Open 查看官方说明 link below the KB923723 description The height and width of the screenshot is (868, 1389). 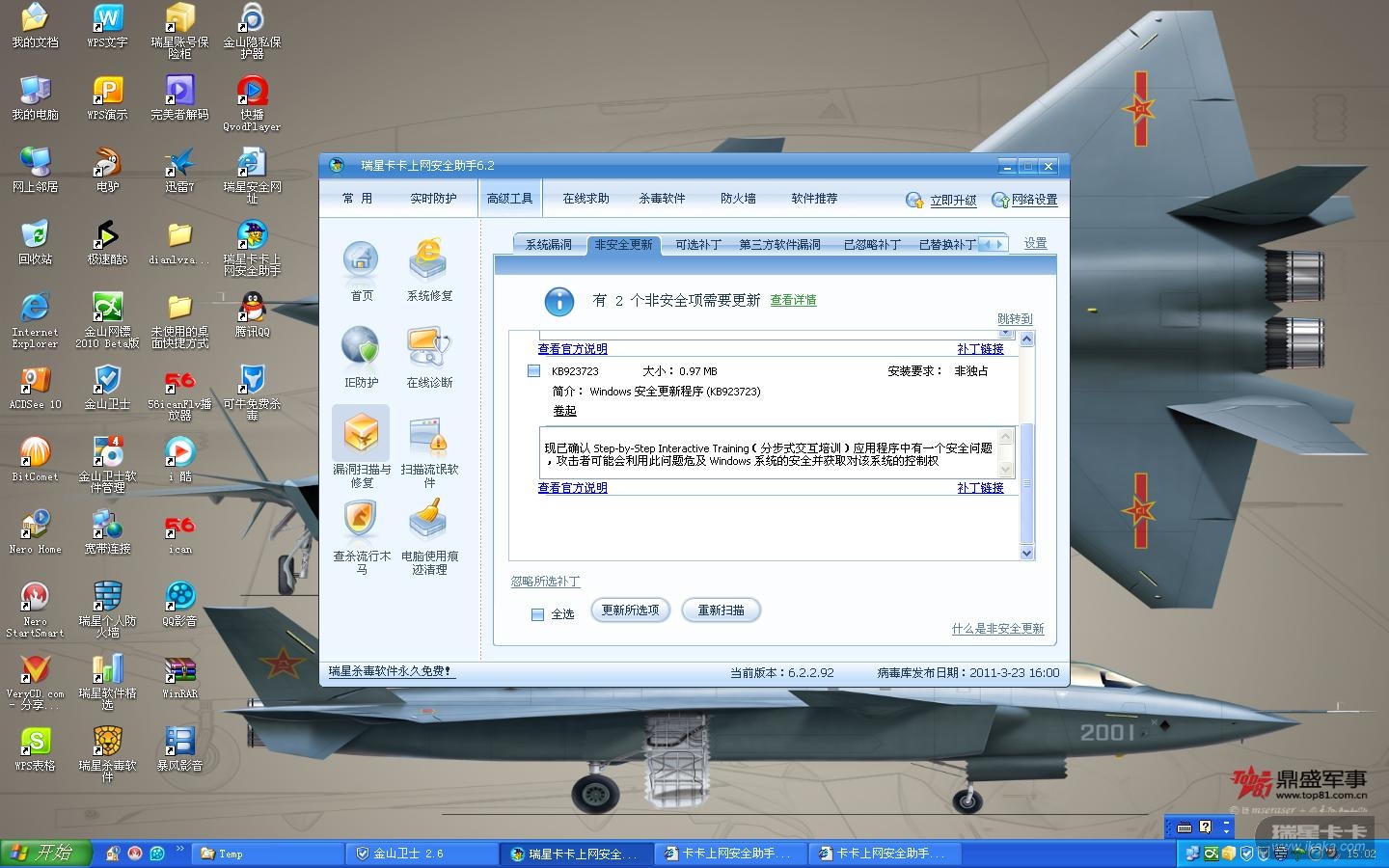click(x=572, y=488)
